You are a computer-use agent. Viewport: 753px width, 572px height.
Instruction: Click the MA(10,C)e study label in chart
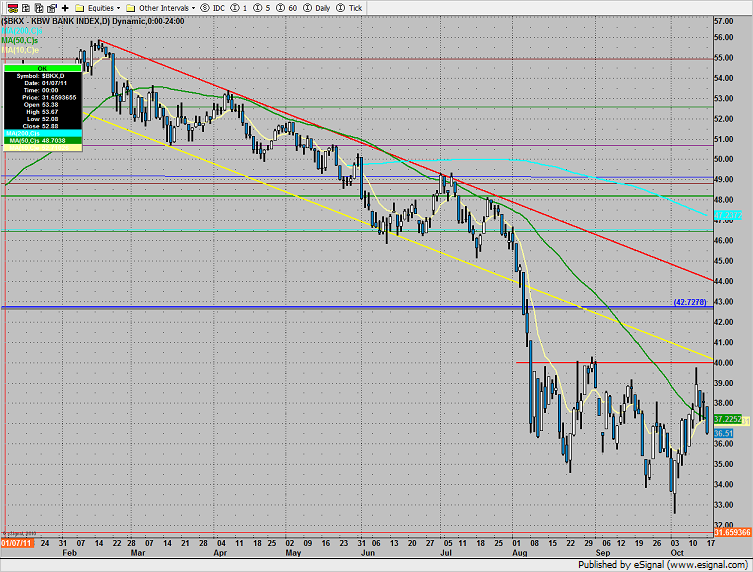point(20,50)
